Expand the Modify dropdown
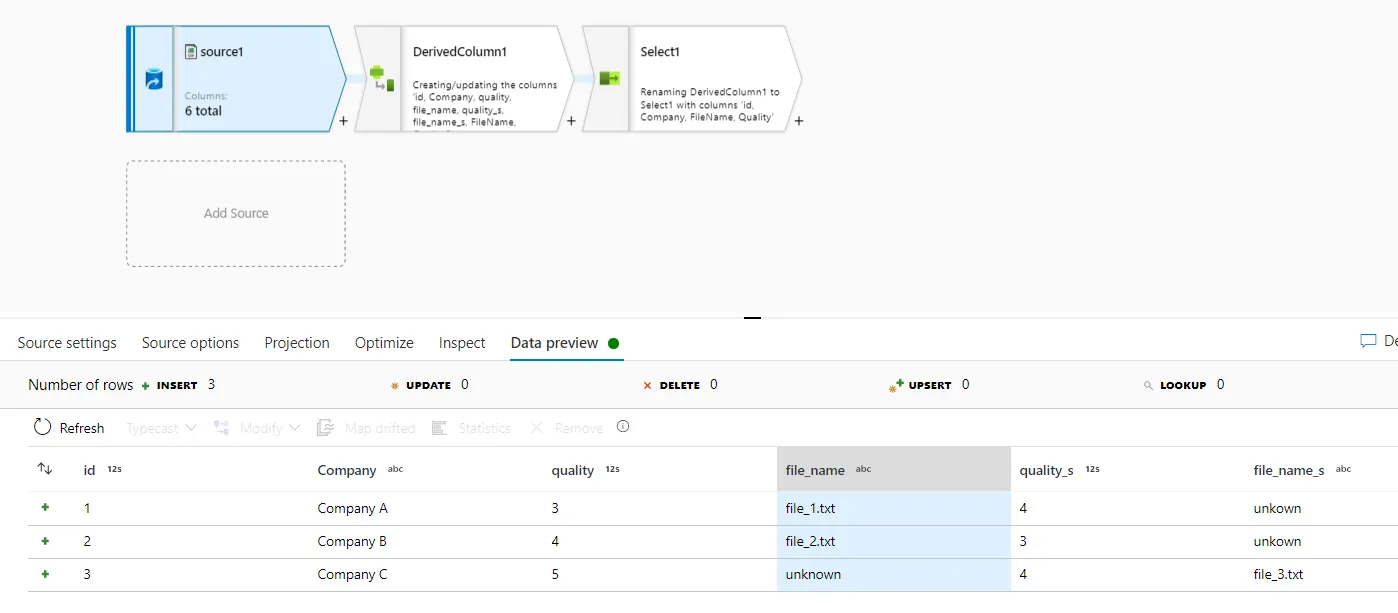 (x=257, y=428)
